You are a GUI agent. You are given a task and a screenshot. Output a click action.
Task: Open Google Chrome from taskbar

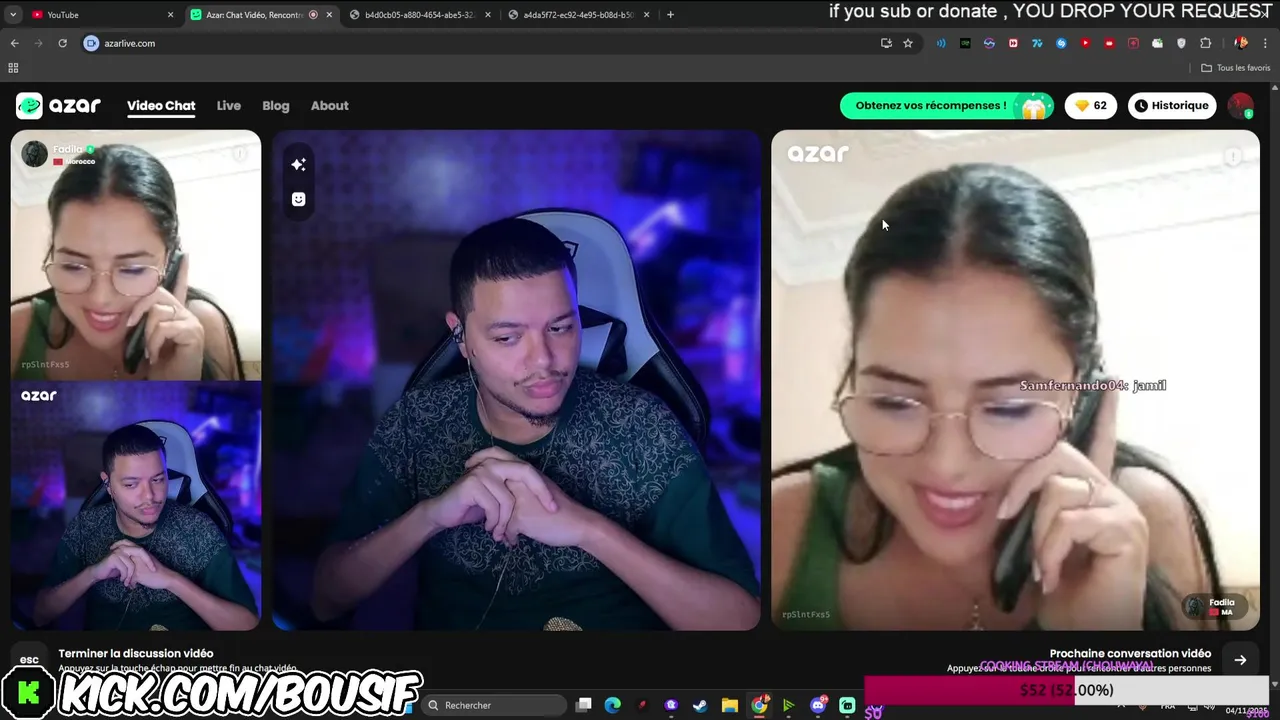click(x=759, y=705)
